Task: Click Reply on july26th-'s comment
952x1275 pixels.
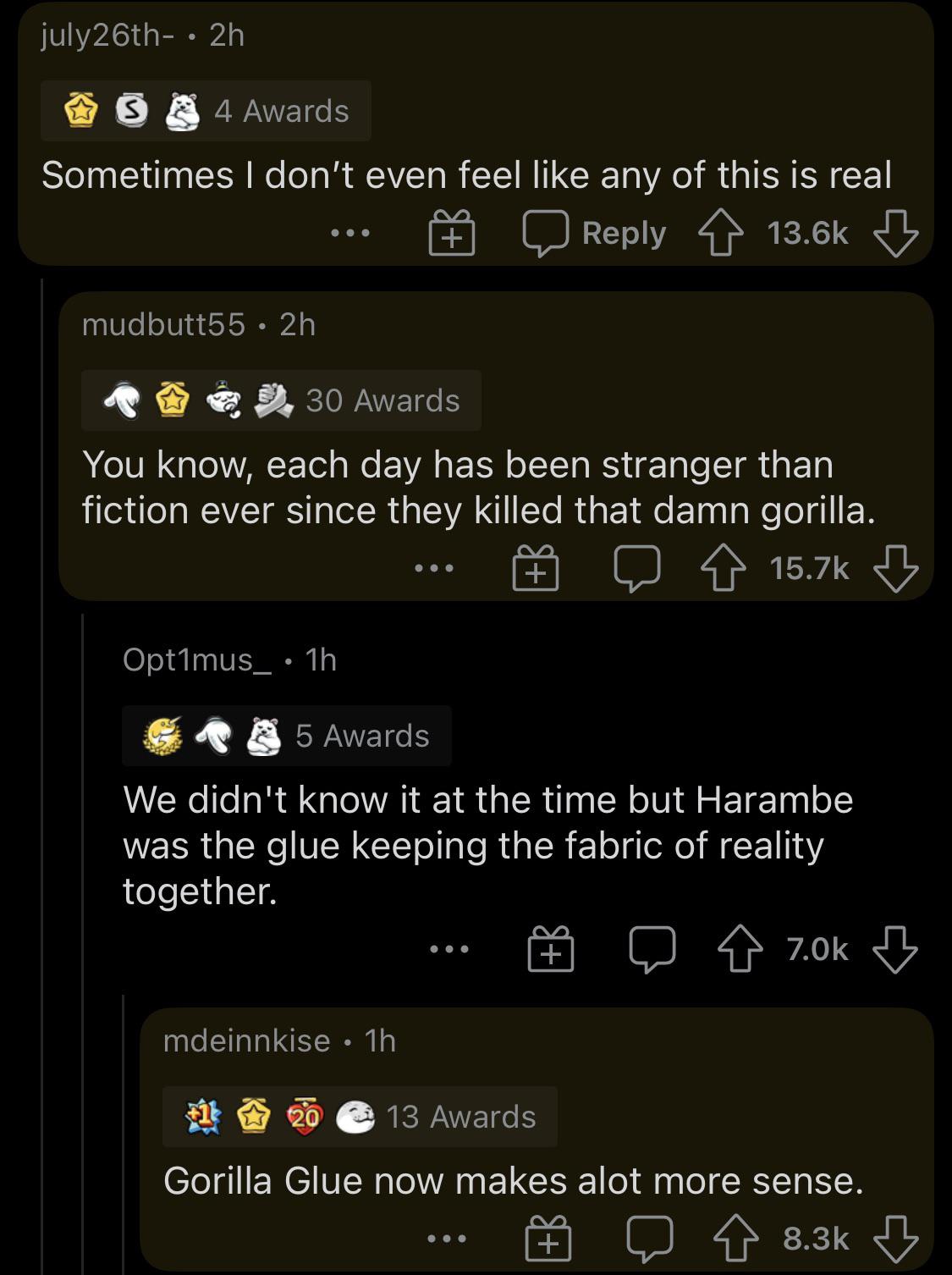Action: point(595,234)
